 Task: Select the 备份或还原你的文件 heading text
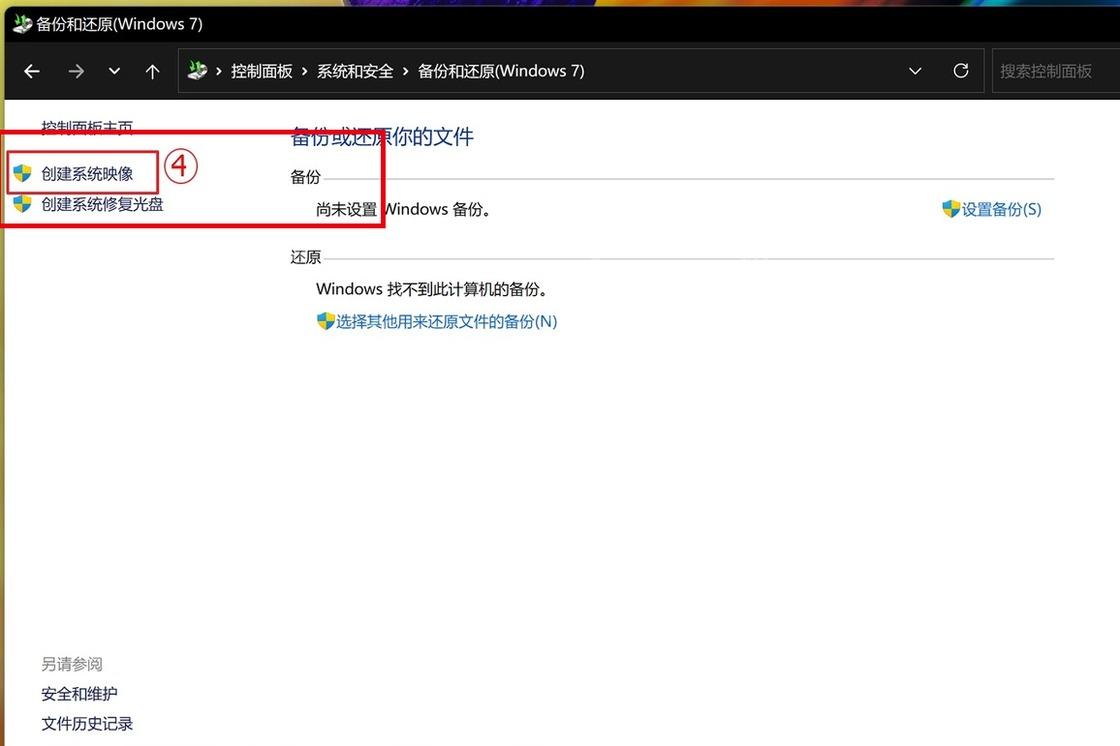[382, 136]
